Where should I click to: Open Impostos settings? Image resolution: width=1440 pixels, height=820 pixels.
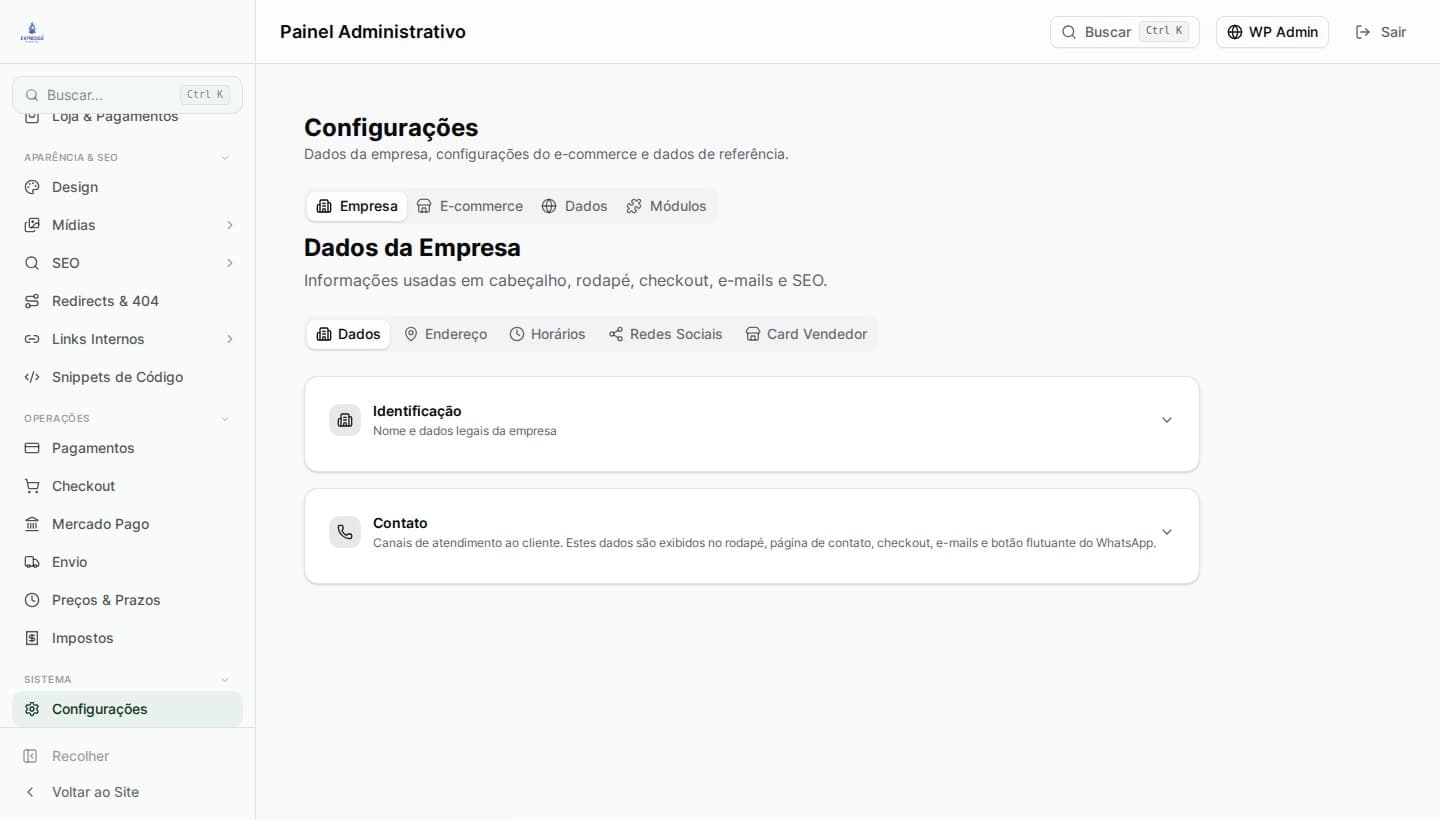(x=82, y=638)
